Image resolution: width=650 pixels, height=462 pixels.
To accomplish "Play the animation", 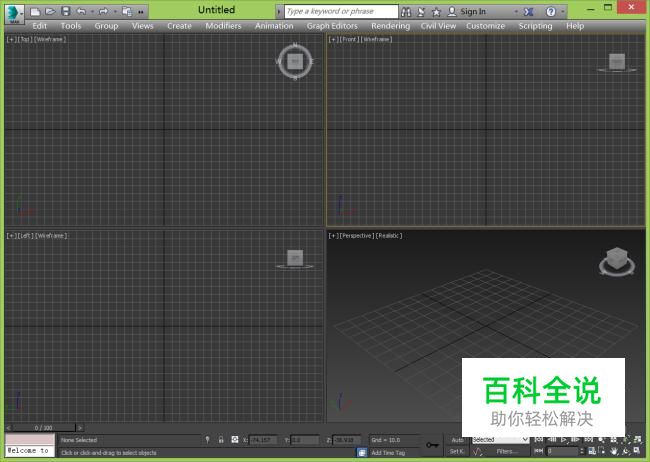I will click(x=564, y=440).
